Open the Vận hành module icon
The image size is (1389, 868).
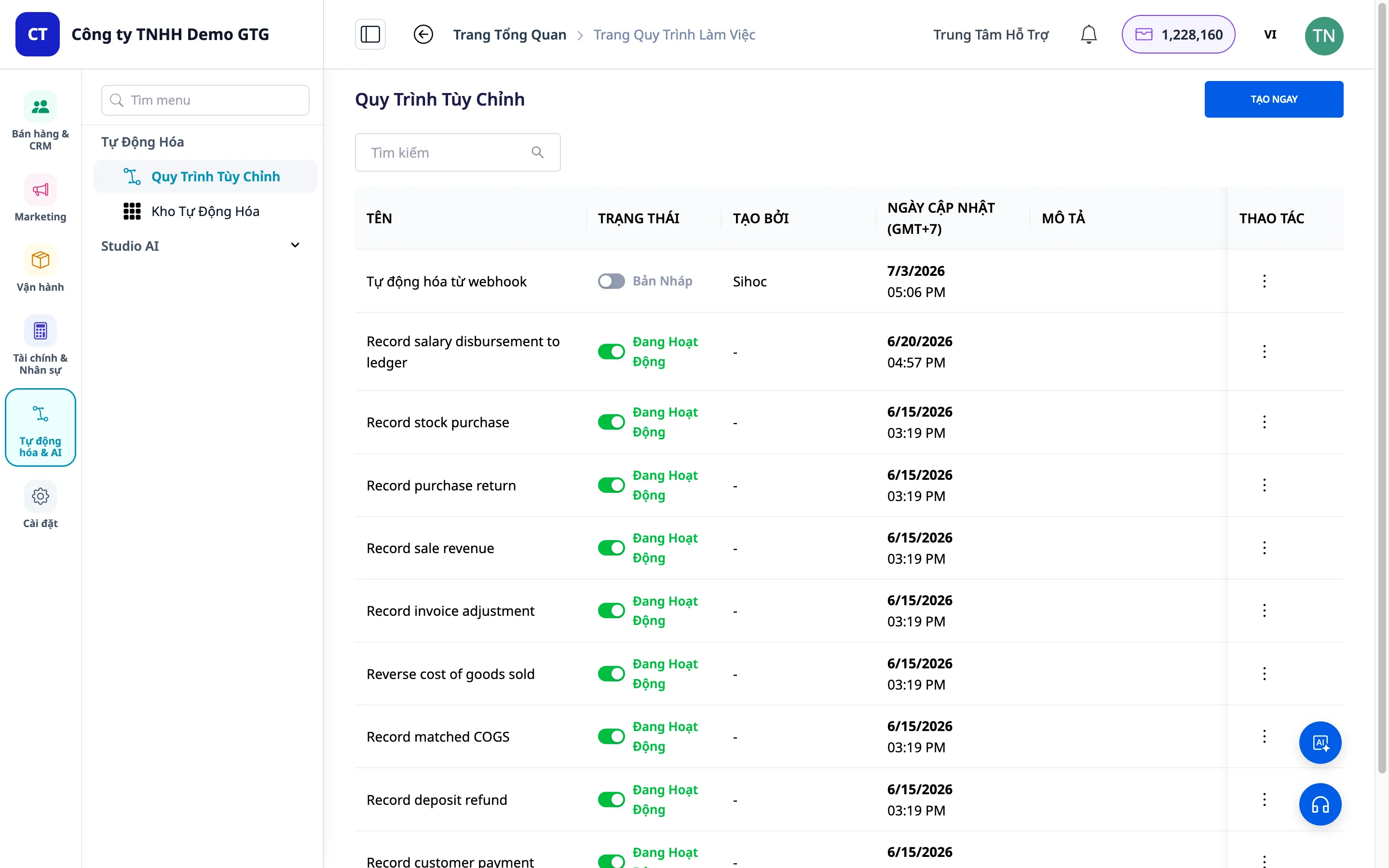point(40,260)
